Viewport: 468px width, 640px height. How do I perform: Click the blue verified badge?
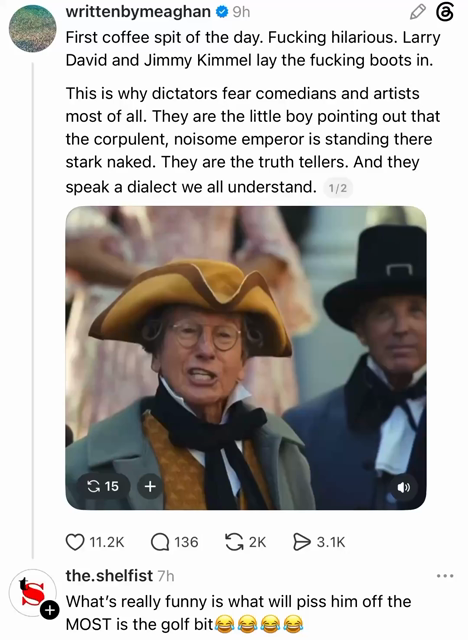pyautogui.click(x=222, y=12)
